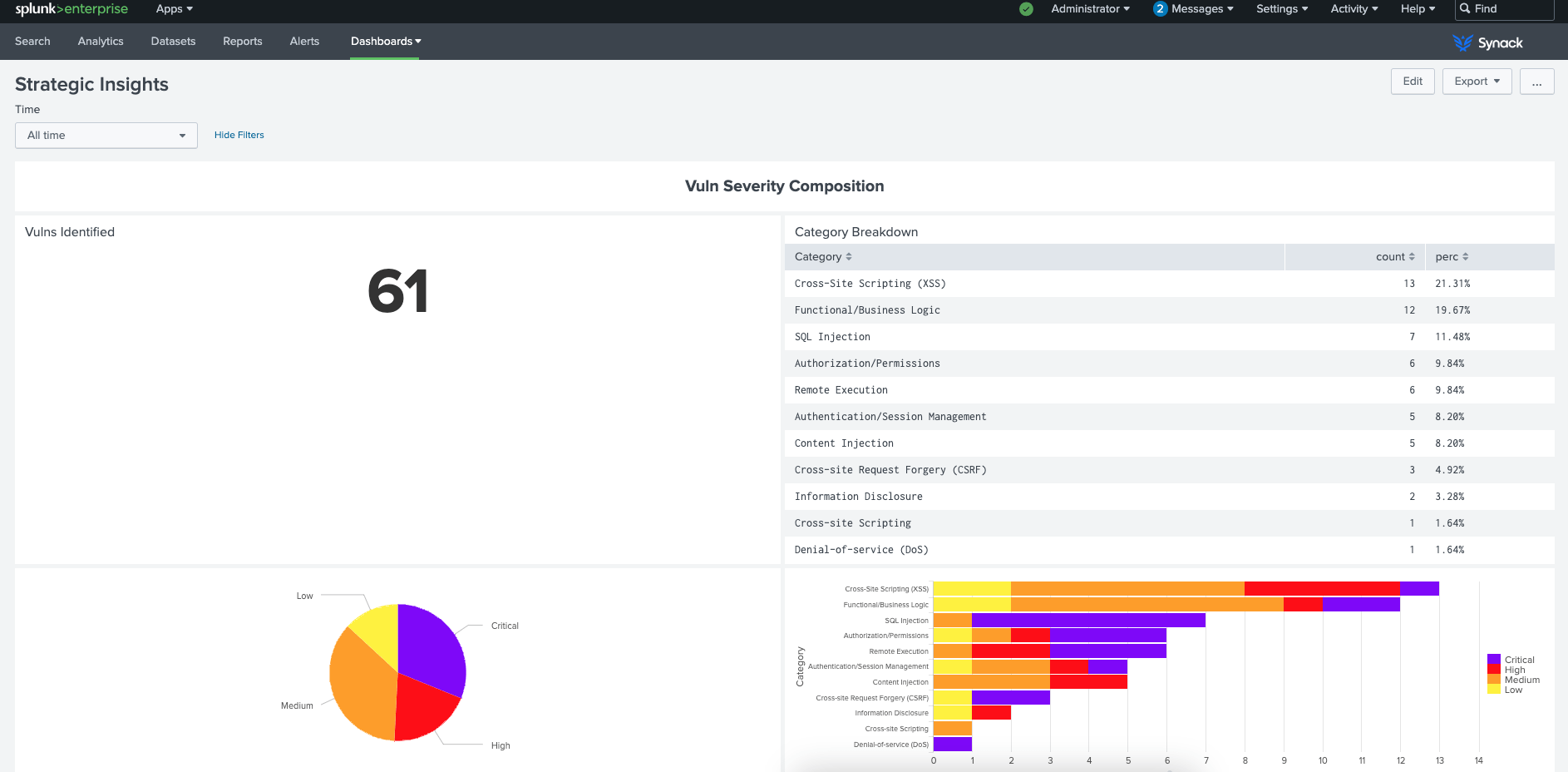Open the Reports tab
This screenshot has width=1568, height=772.
(x=242, y=42)
